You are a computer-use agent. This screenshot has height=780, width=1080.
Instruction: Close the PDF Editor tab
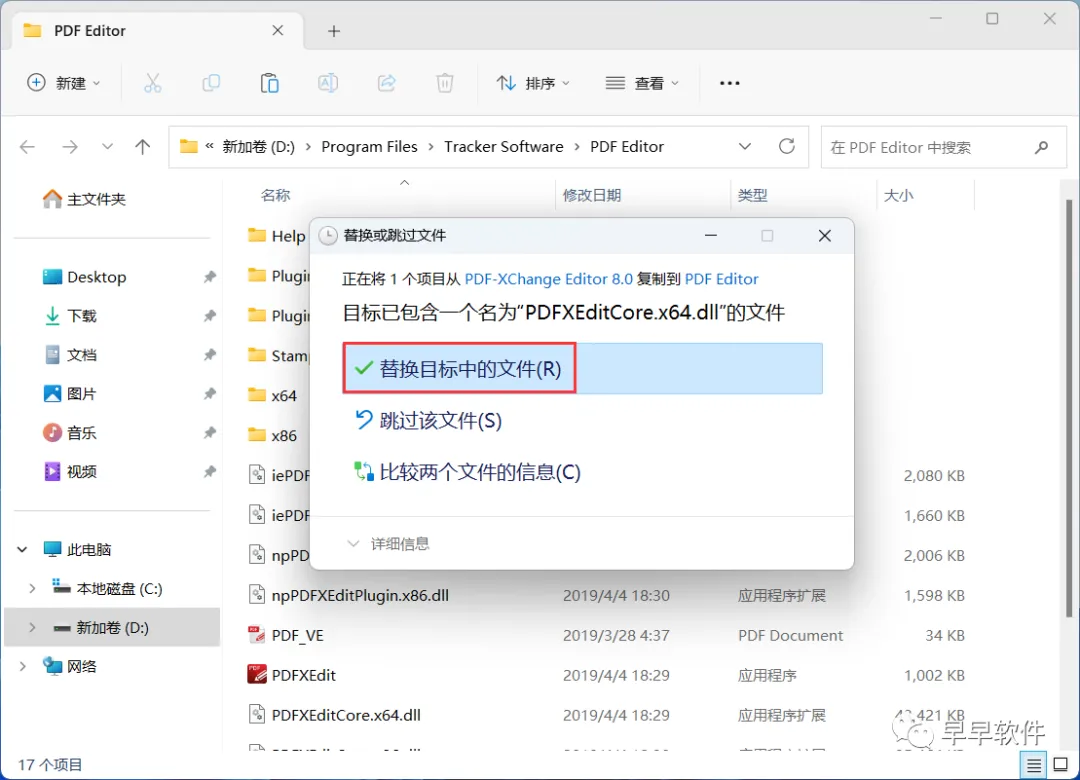278,30
